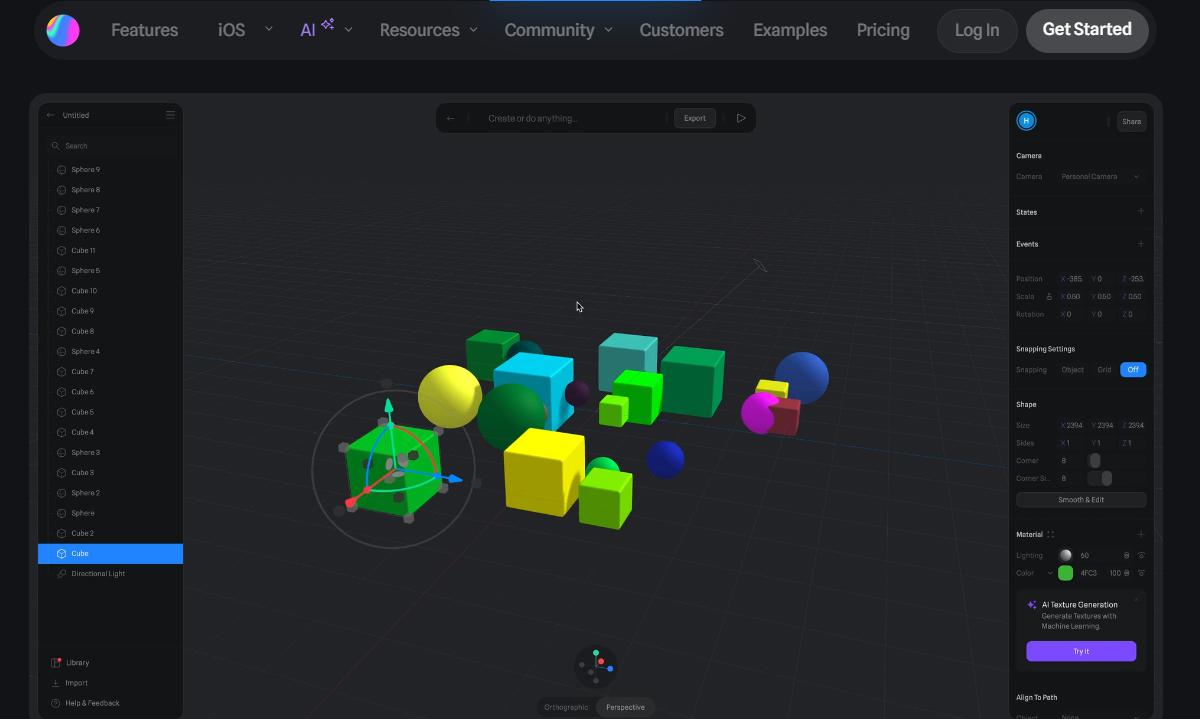Expand the Resources nav dropdown

click(473, 30)
